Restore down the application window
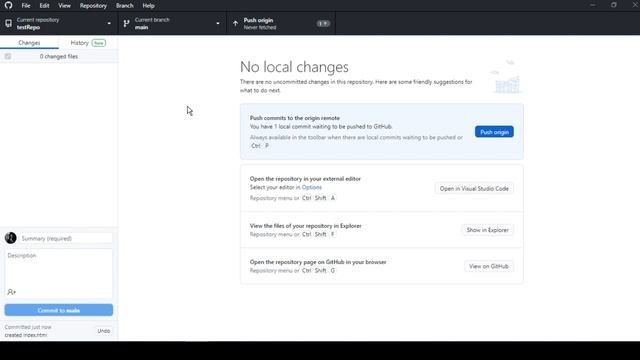640x360 pixels. click(x=613, y=5)
